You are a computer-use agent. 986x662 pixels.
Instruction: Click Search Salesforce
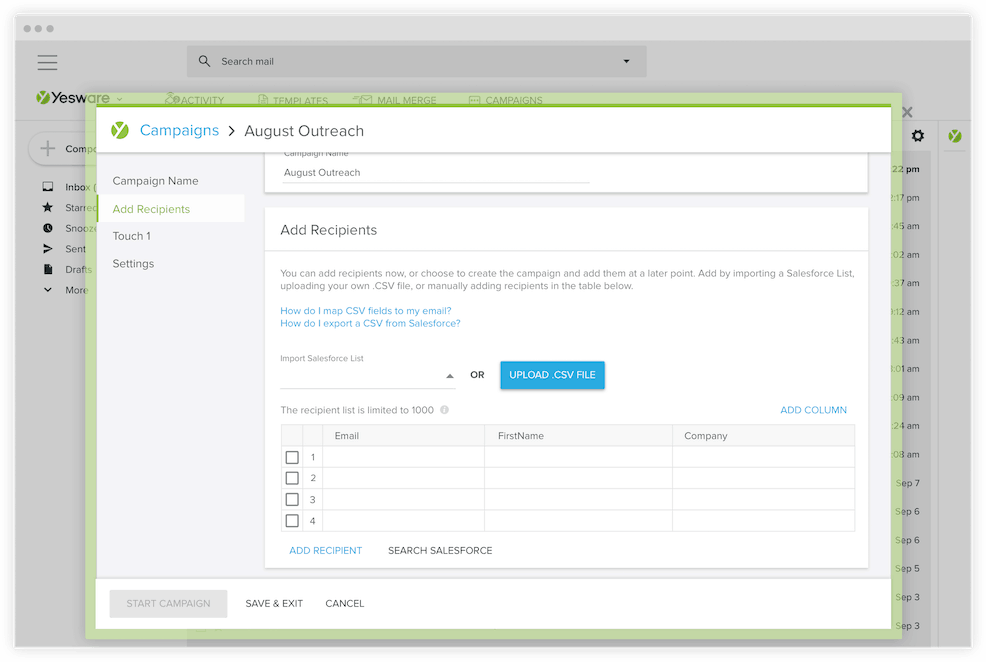[440, 550]
